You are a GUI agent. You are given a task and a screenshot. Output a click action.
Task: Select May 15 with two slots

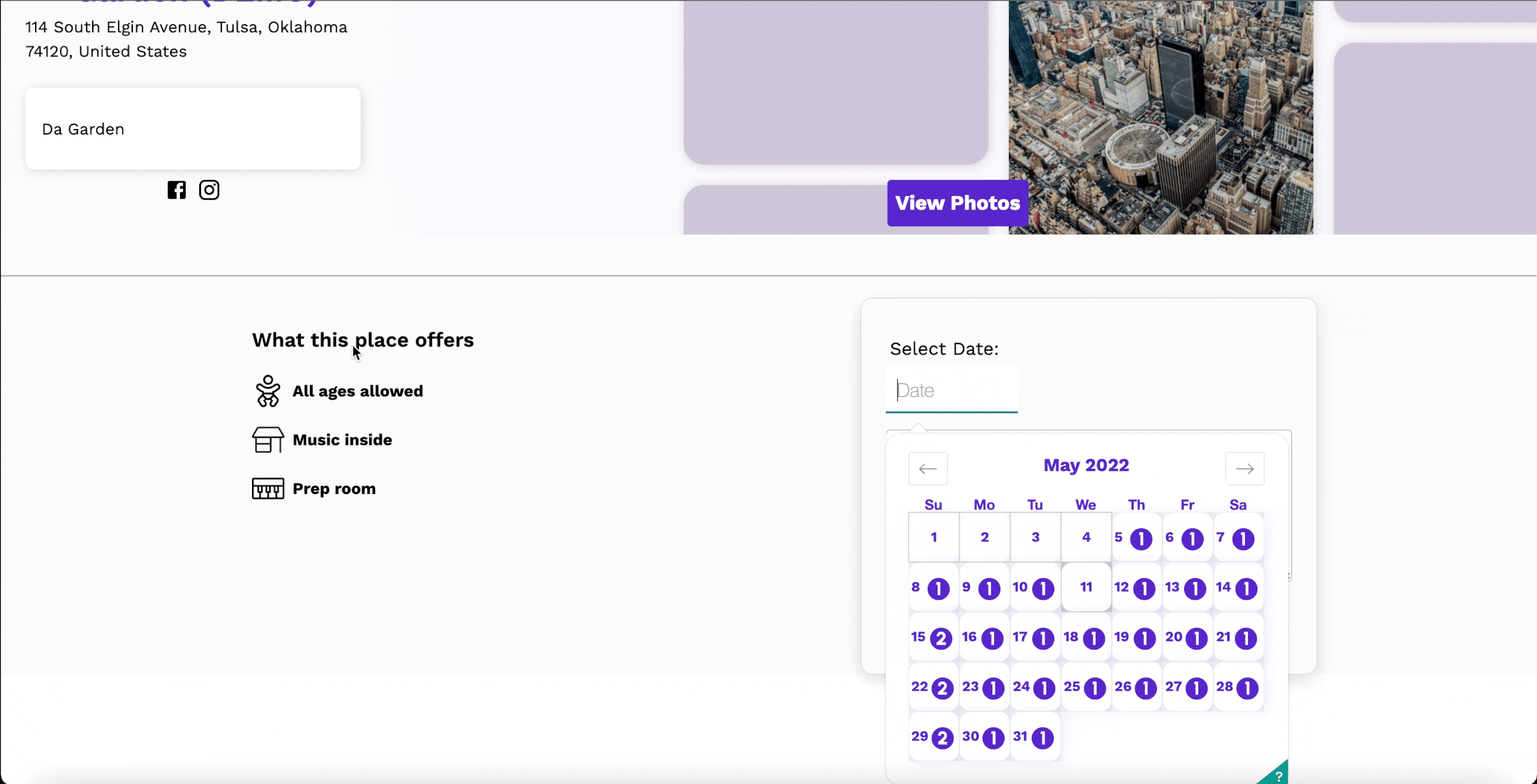tap(933, 638)
